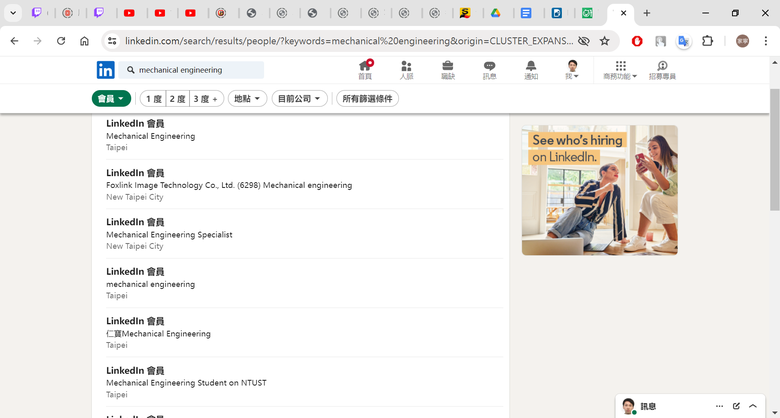Open the Chrome three-dot menu

[766, 41]
